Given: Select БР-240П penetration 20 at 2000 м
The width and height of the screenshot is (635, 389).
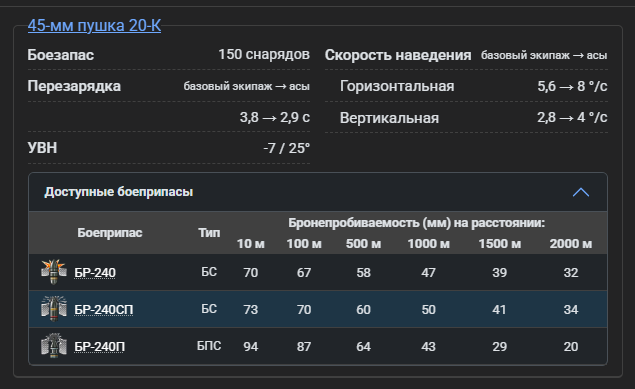Looking at the screenshot, I should (x=571, y=346).
